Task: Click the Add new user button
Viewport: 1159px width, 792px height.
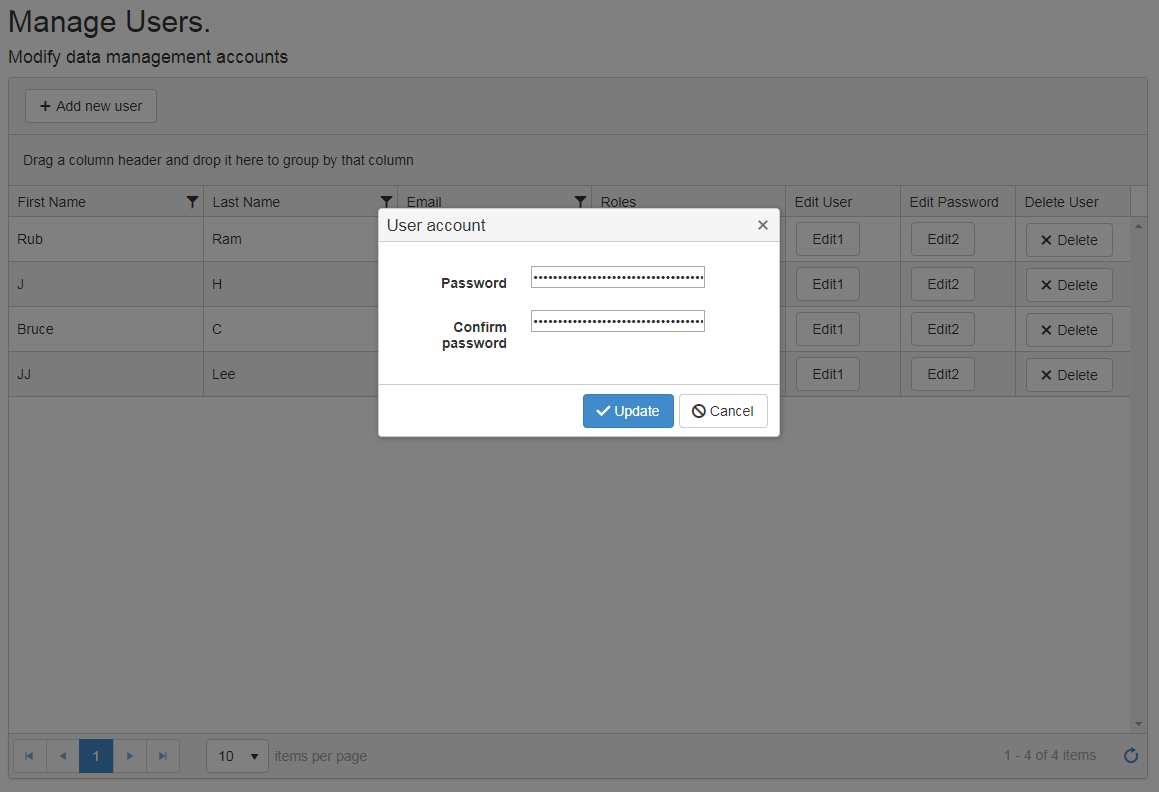Action: 91,106
